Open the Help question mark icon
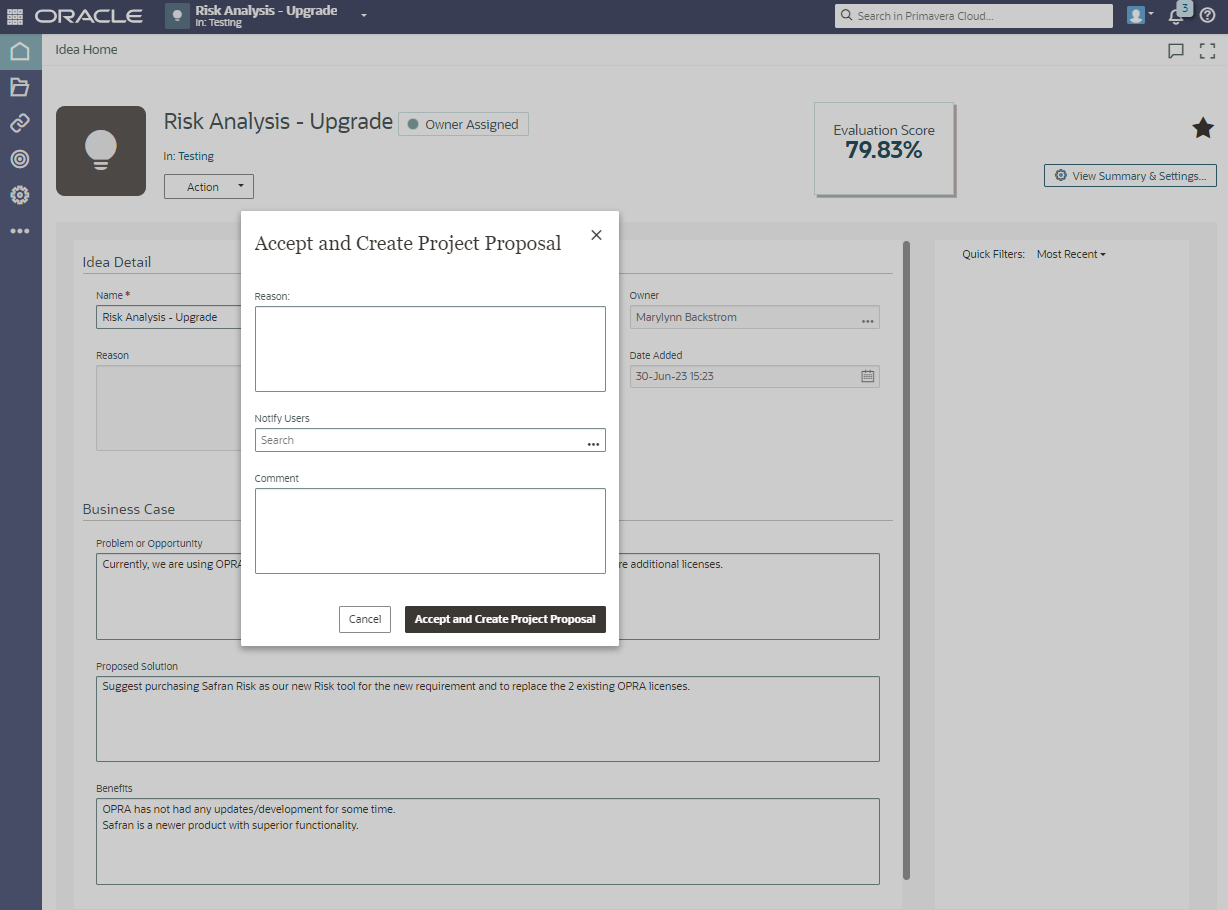The height and width of the screenshot is (910, 1228). [1207, 16]
